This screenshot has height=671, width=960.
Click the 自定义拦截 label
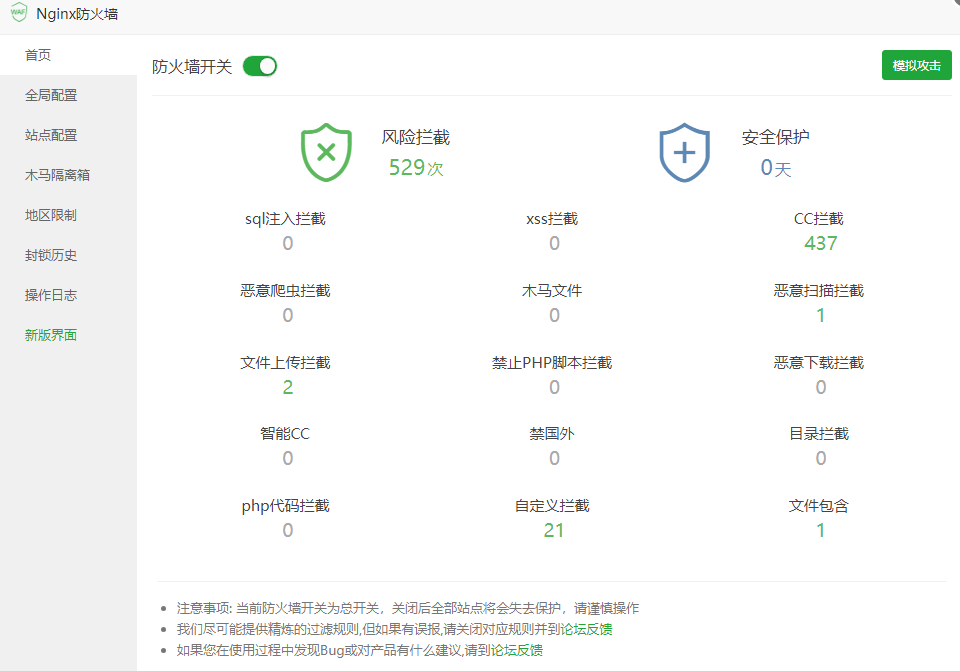(552, 506)
